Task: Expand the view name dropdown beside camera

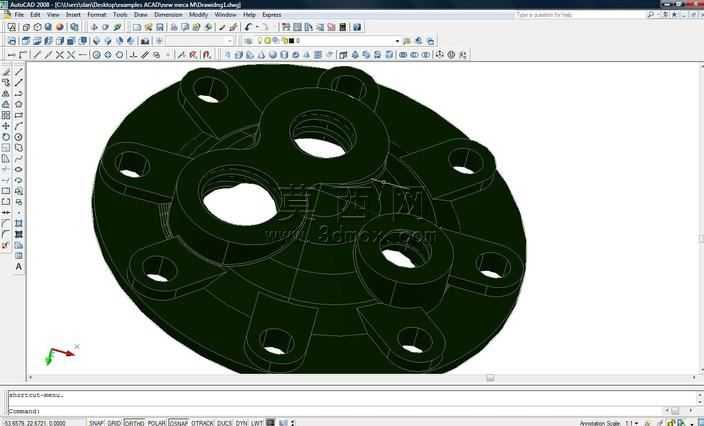Action: [230, 41]
